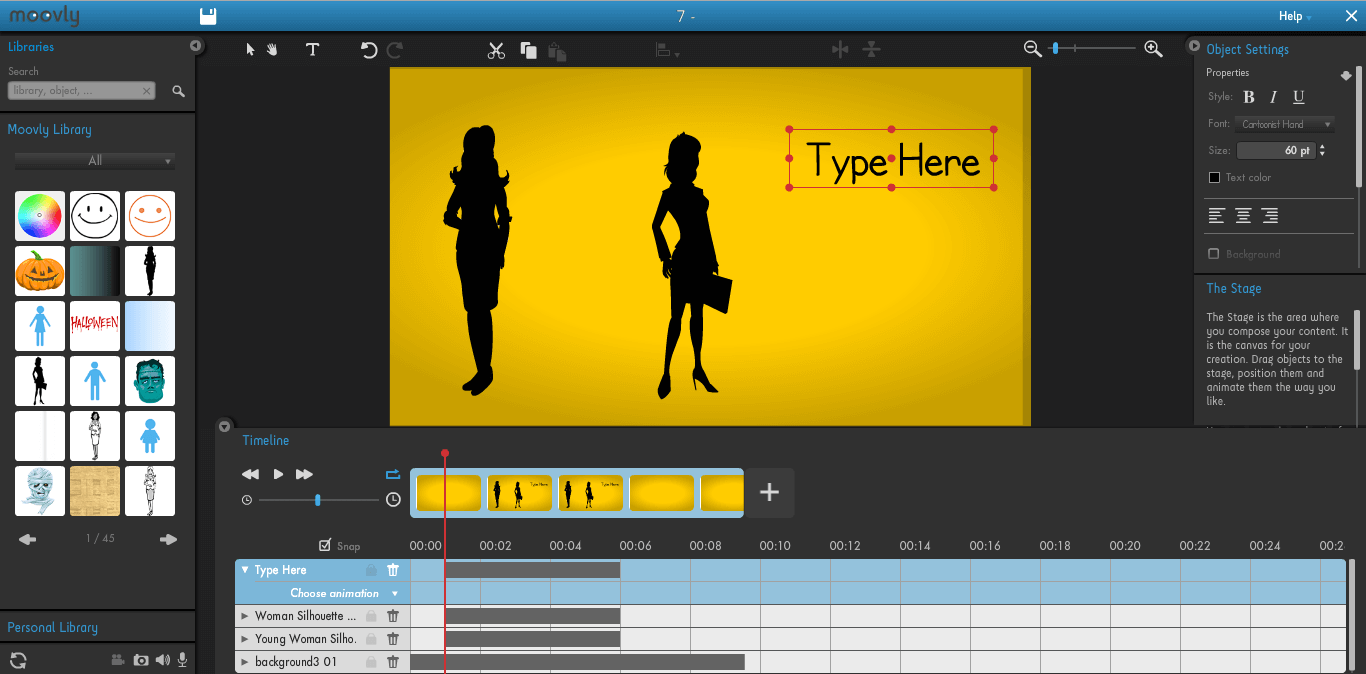Select the pumpkin thumbnail in library
The image size is (1366, 674).
click(x=40, y=271)
